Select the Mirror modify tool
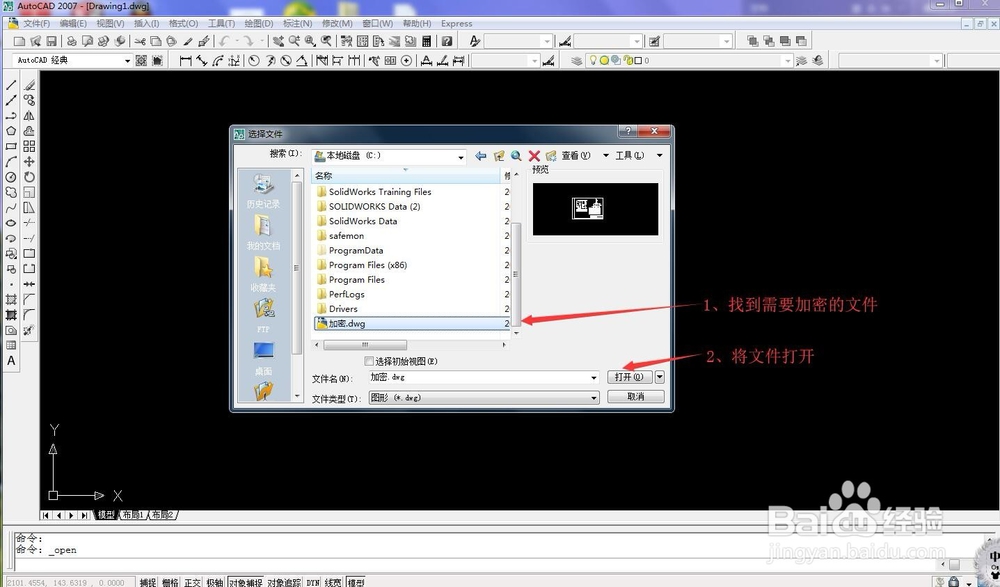Viewport: 1000px width, 587px height. (29, 115)
